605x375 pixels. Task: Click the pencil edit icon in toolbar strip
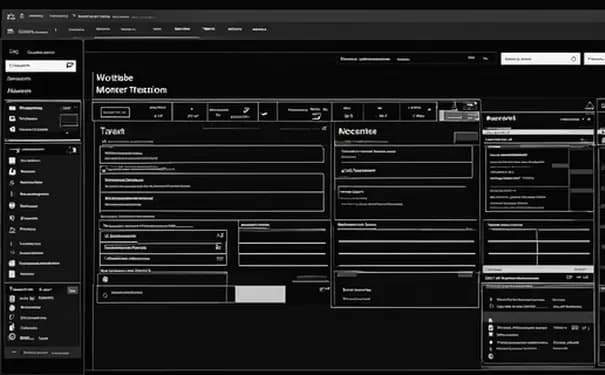[x=246, y=111]
